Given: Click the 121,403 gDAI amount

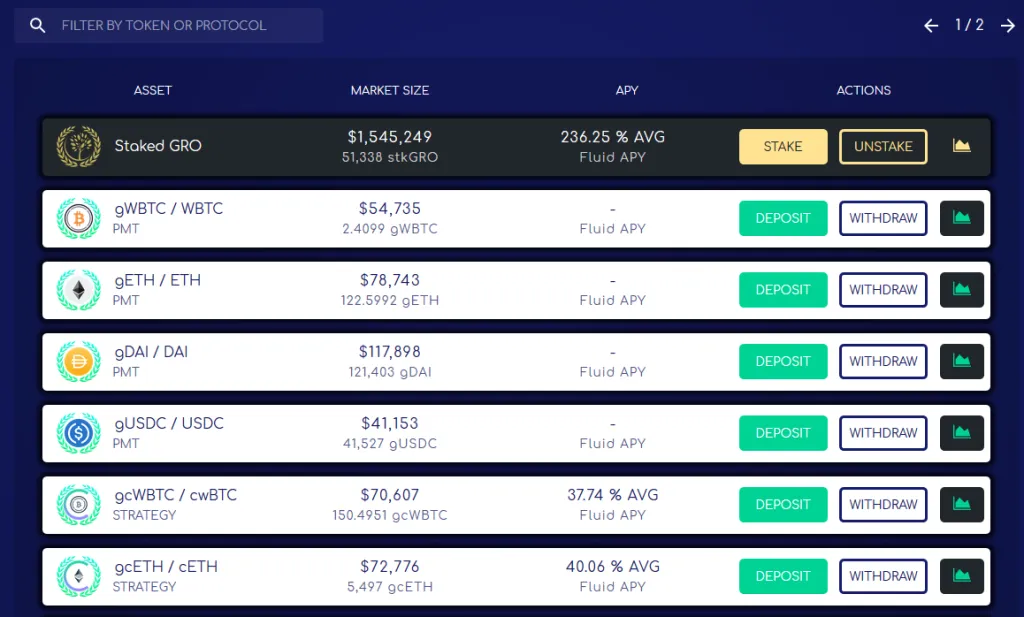Looking at the screenshot, I should click(390, 372).
